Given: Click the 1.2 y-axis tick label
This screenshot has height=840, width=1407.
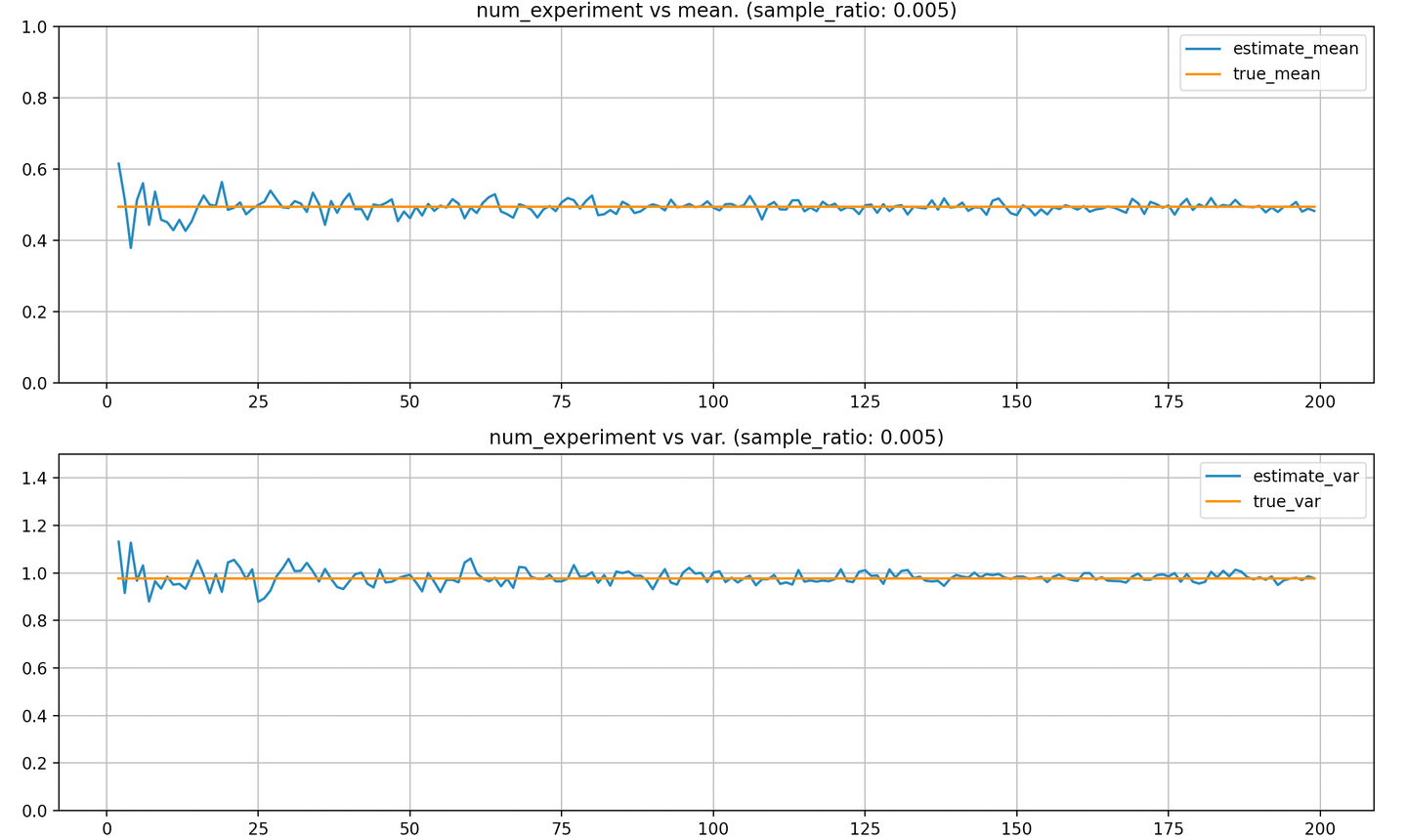Looking at the screenshot, I should pos(34,526).
